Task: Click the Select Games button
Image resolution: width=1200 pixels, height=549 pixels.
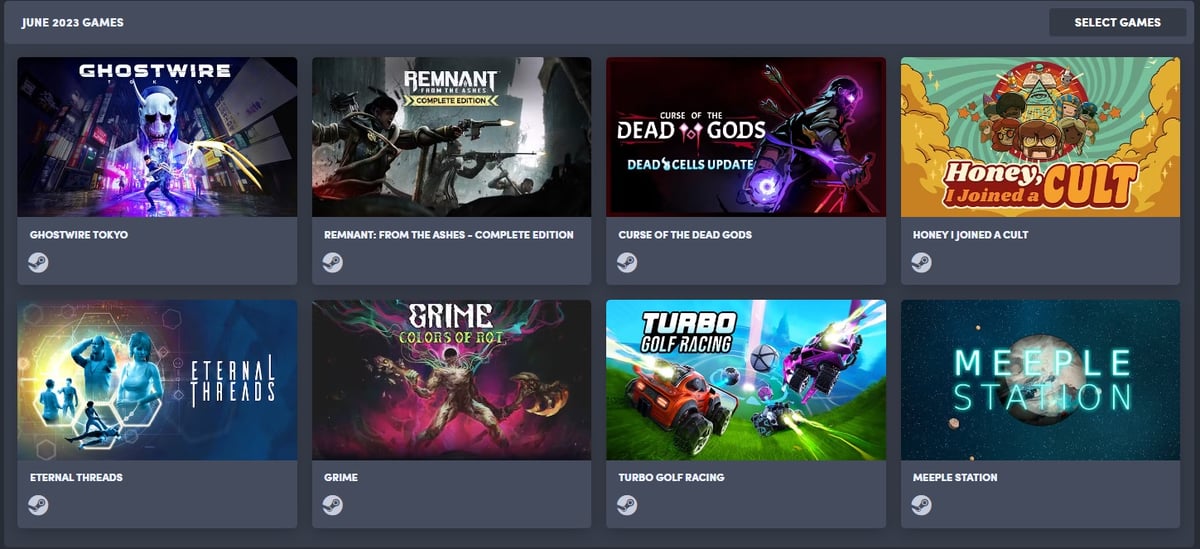Action: click(1117, 22)
